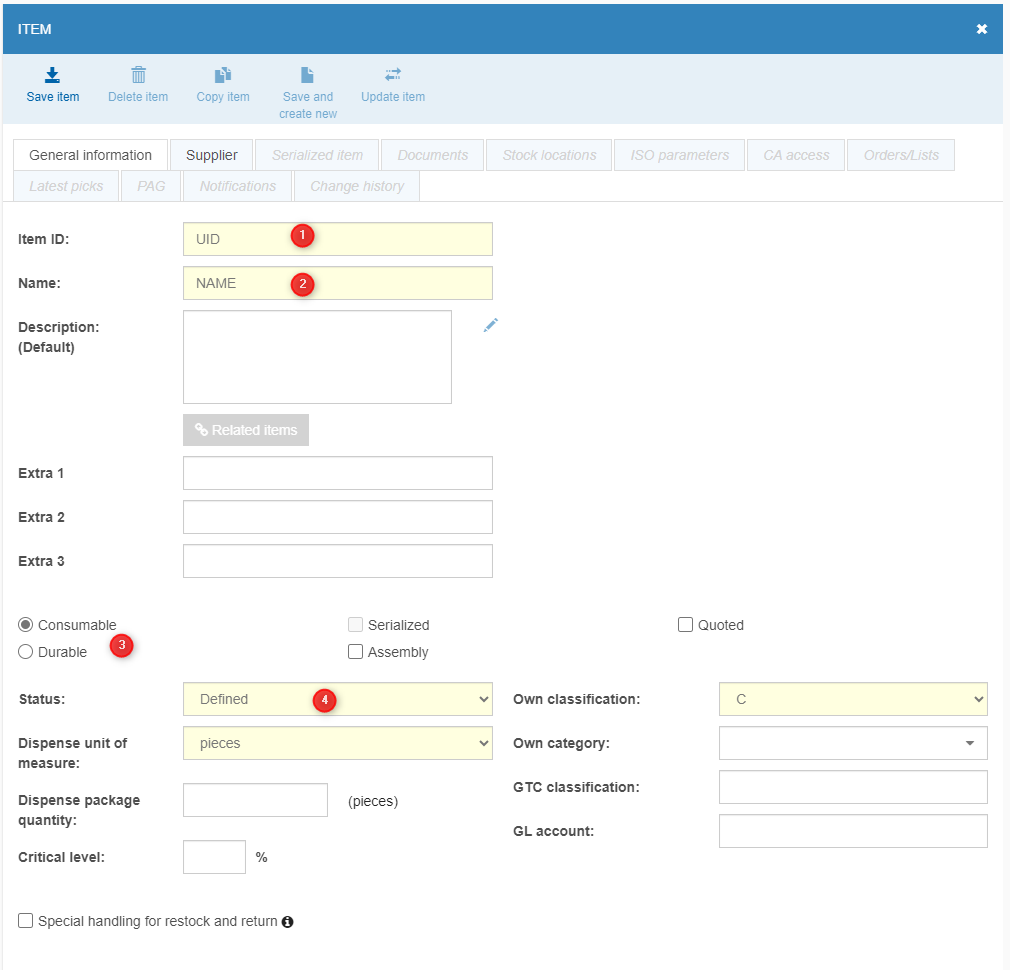This screenshot has width=1010, height=970.
Task: Enable the Assembly checkbox
Action: (356, 652)
